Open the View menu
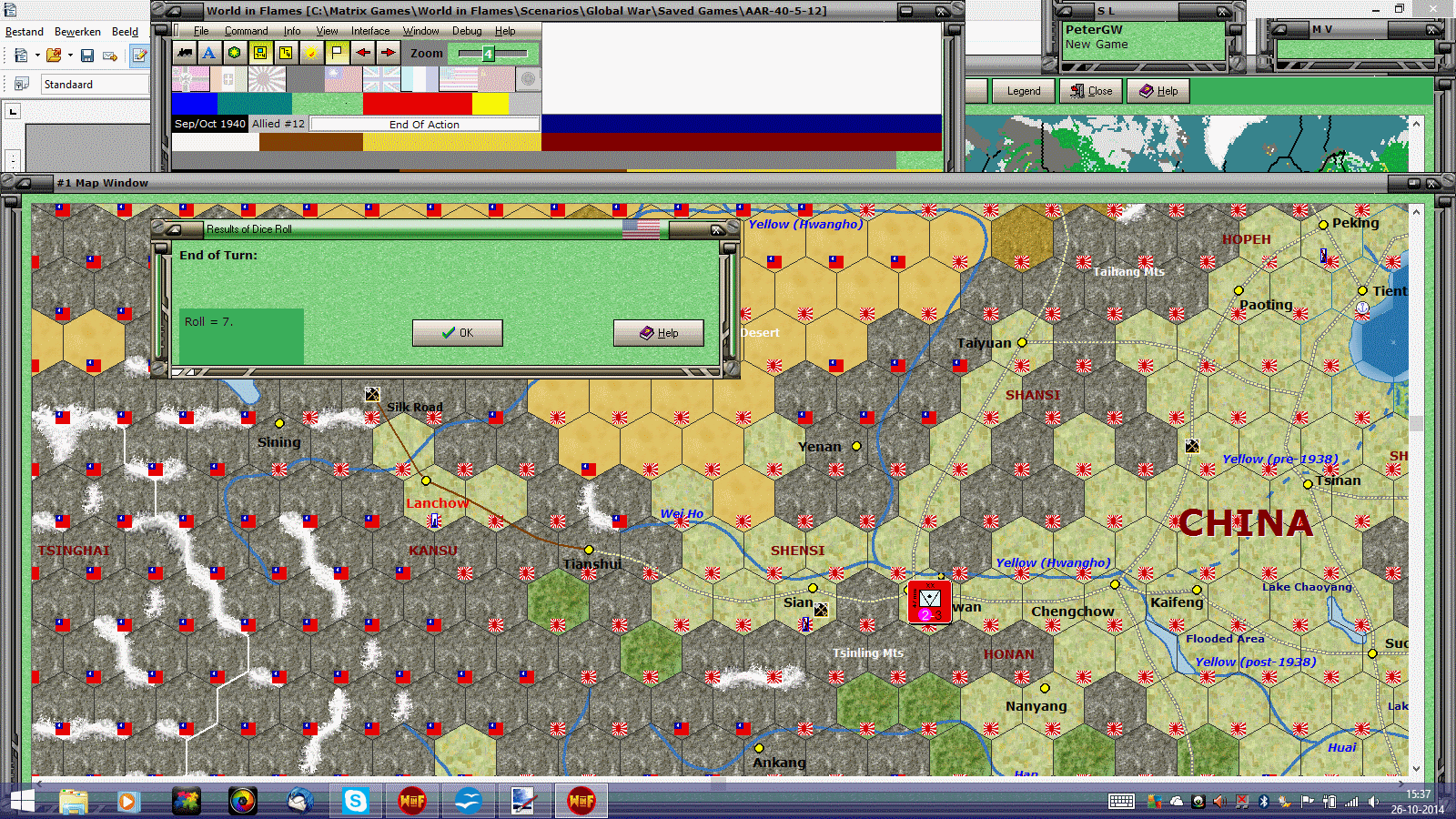1456x819 pixels. (327, 31)
